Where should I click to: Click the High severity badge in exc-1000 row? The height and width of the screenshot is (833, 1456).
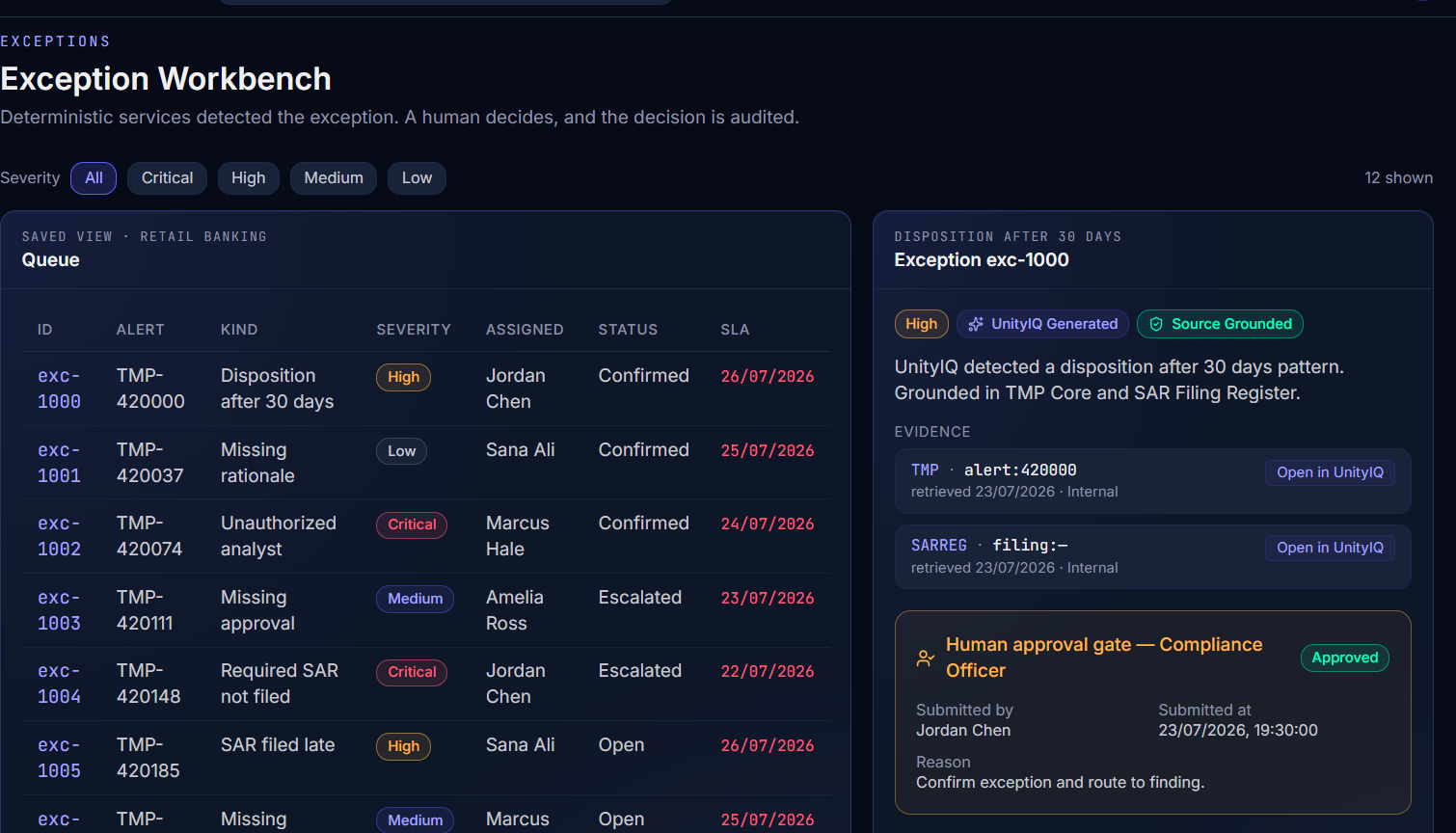pos(403,377)
